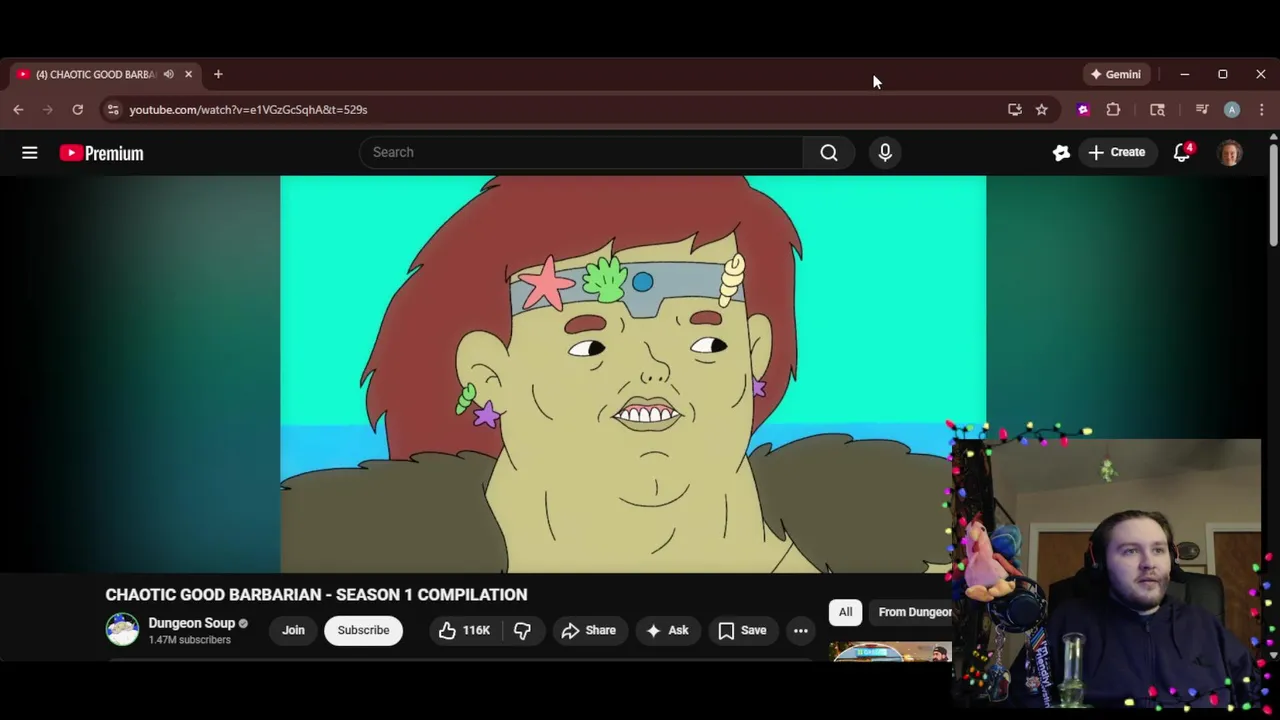The image size is (1280, 720).
Task: Open media controls icon in Chrome toolbar
Action: [1202, 109]
